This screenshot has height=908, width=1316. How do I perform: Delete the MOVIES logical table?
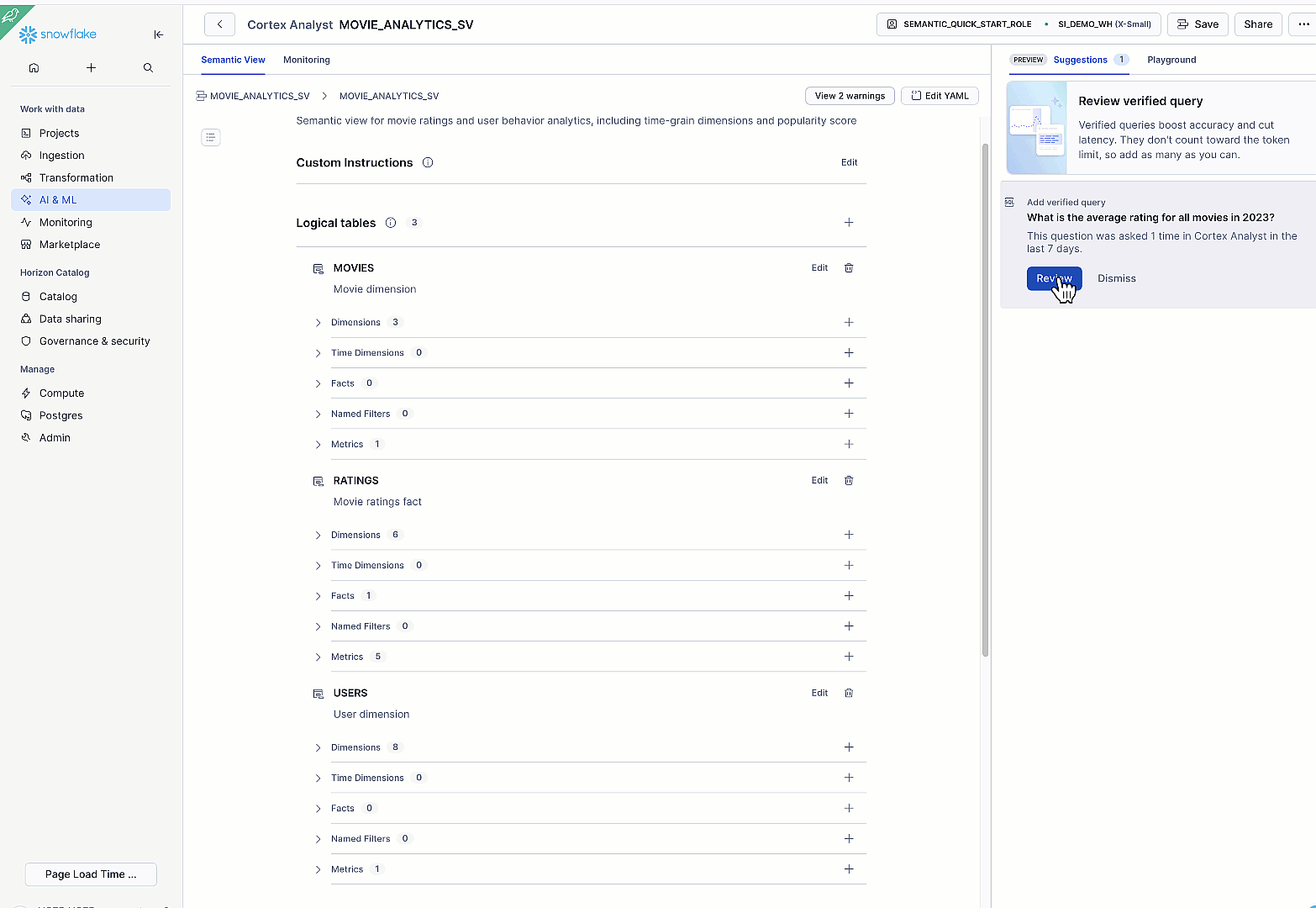(x=849, y=268)
